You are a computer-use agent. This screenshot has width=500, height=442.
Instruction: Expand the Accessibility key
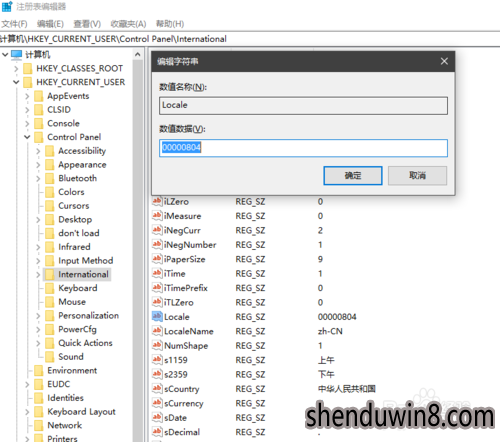pos(38,151)
